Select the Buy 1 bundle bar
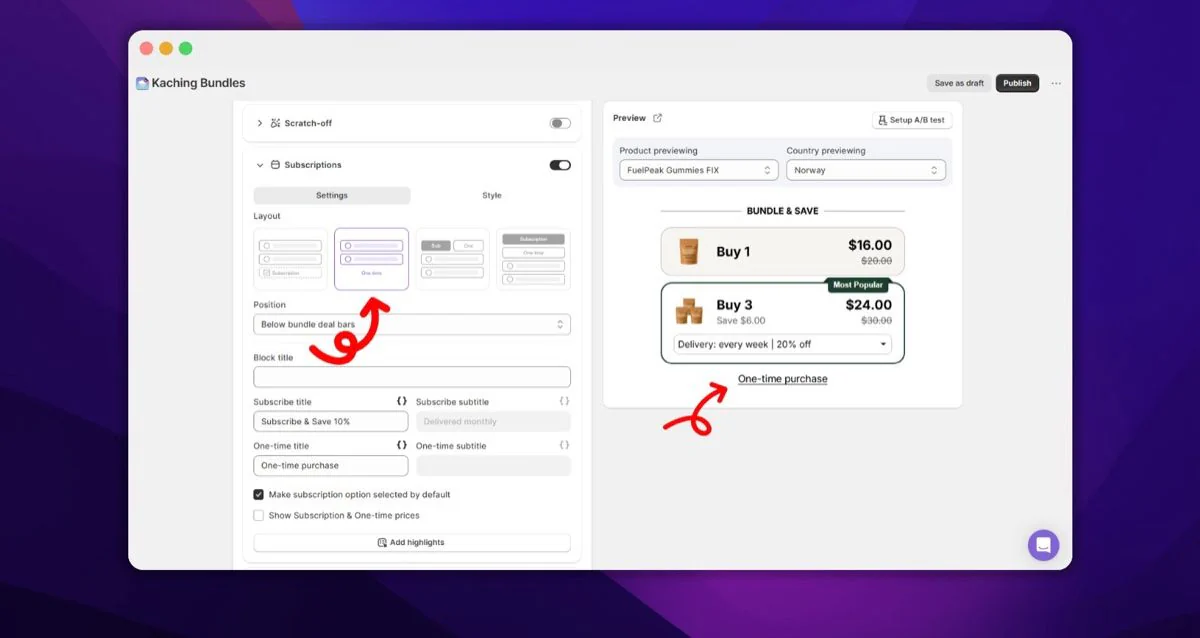Viewport: 1200px width, 638px height. point(783,252)
